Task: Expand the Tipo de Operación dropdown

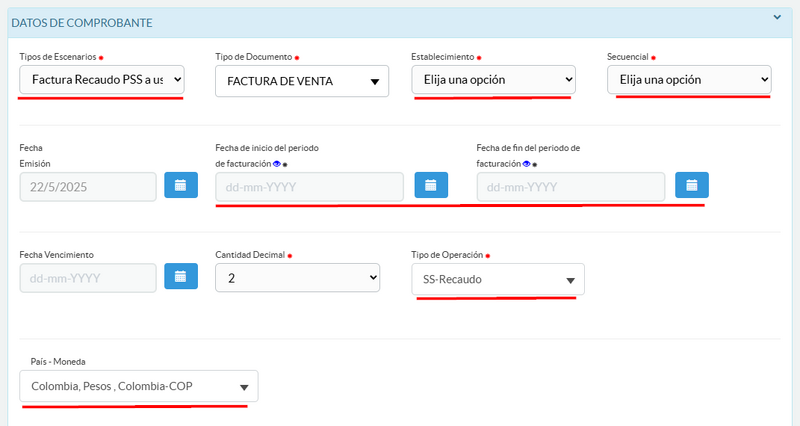Action: click(497, 280)
